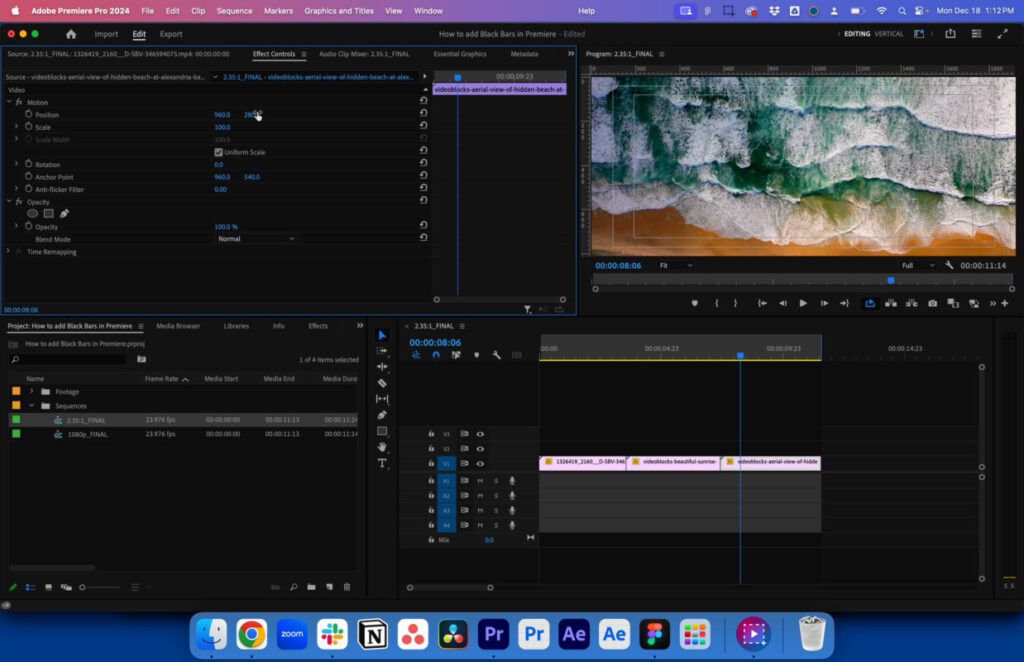Select the Ripple Edit tool
The height and width of the screenshot is (662, 1024).
click(x=382, y=367)
